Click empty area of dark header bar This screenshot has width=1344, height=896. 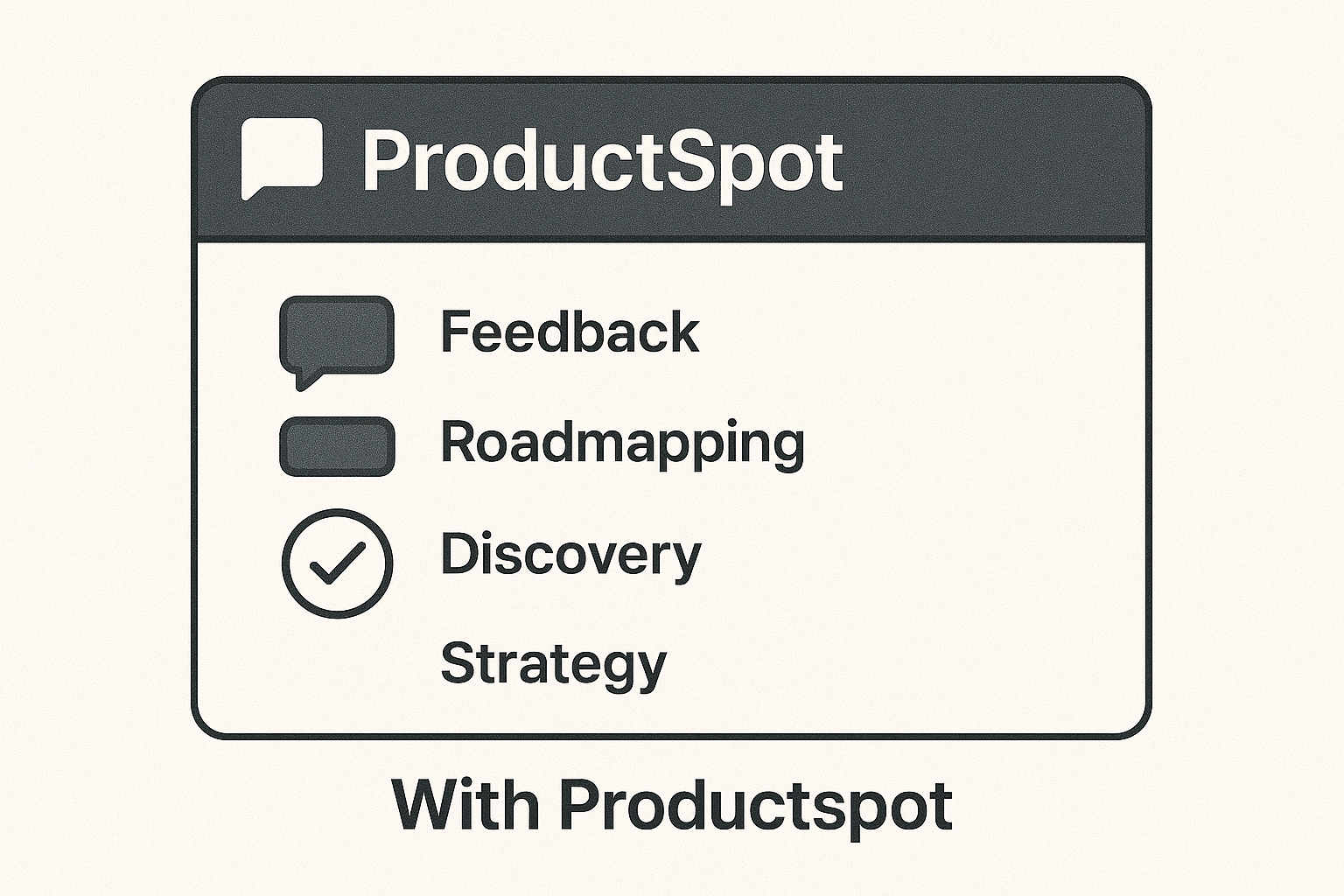tap(989, 162)
